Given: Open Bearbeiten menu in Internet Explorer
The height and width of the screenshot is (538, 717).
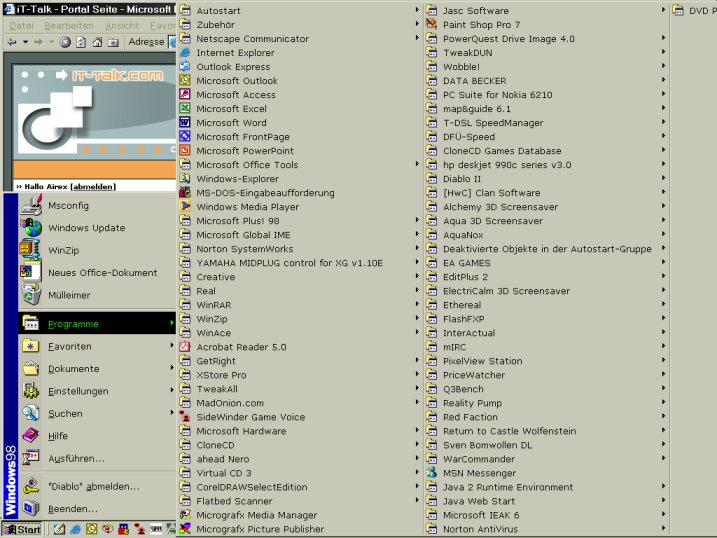Looking at the screenshot, I should tap(69, 26).
